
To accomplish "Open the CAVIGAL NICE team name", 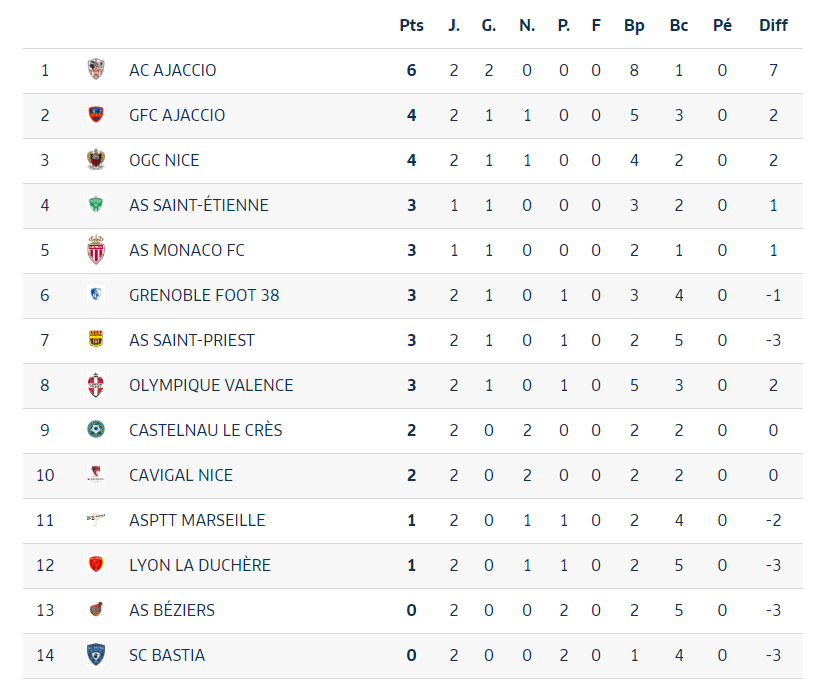I will point(181,475).
